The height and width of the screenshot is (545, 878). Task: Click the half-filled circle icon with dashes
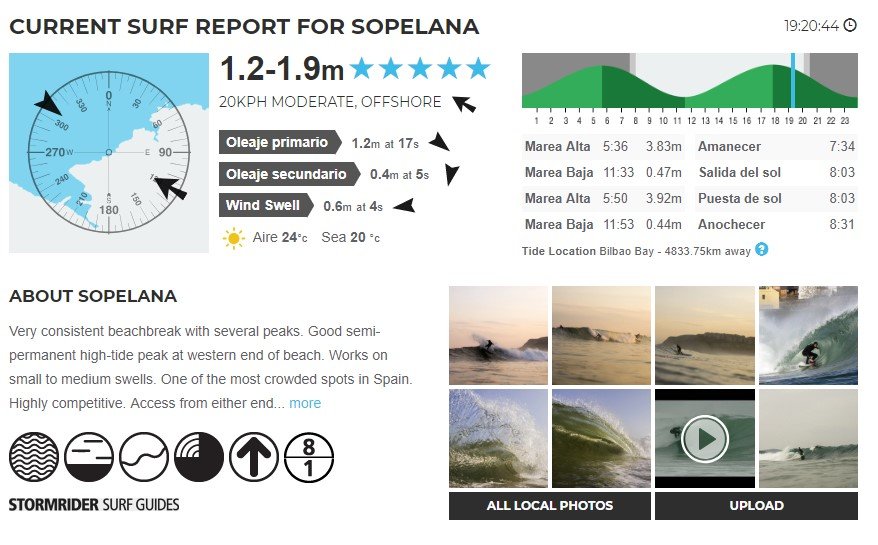pos(89,458)
